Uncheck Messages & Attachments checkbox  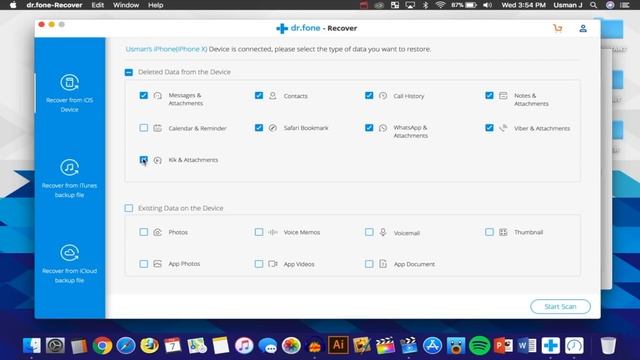point(144,96)
